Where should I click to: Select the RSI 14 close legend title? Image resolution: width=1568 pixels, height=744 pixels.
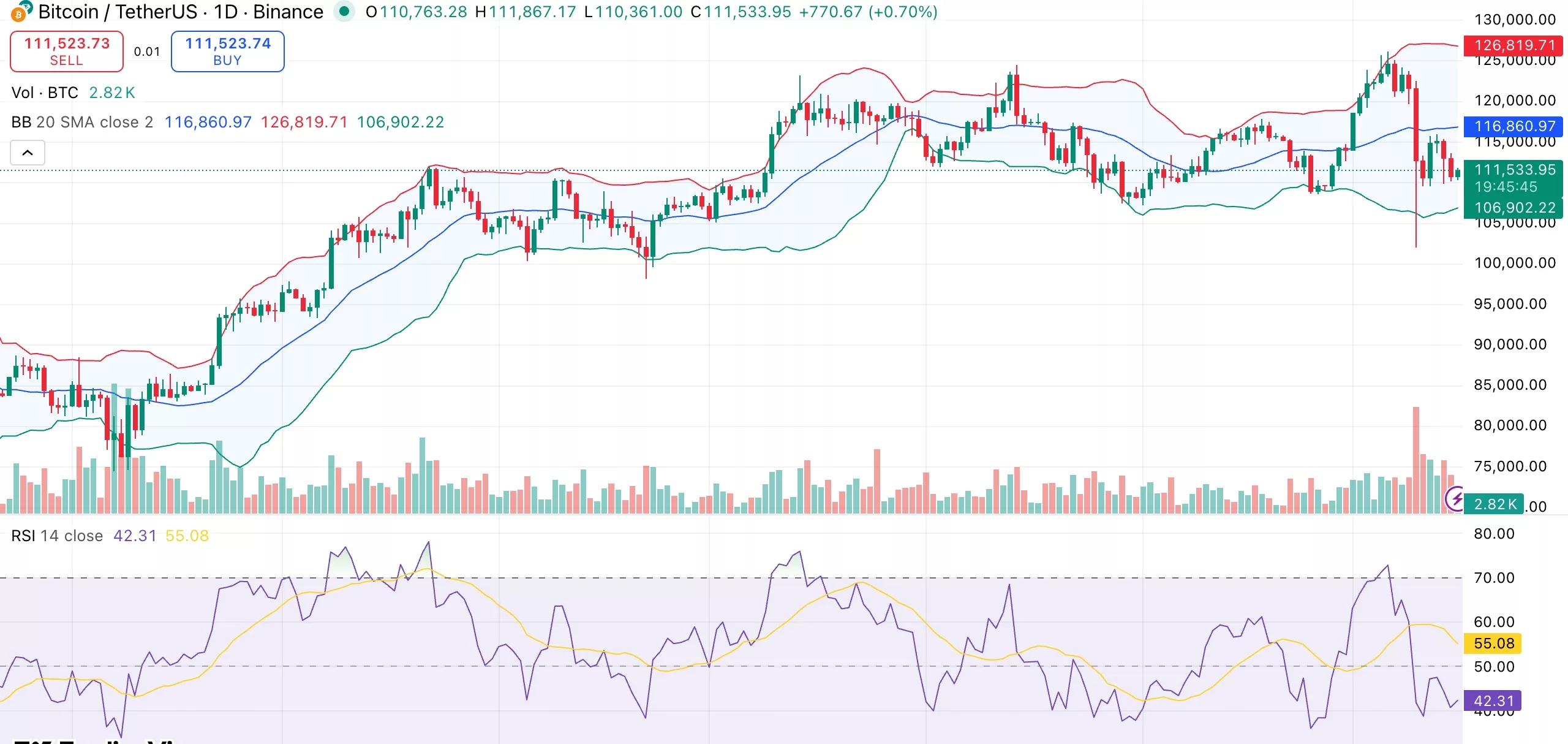coord(57,535)
